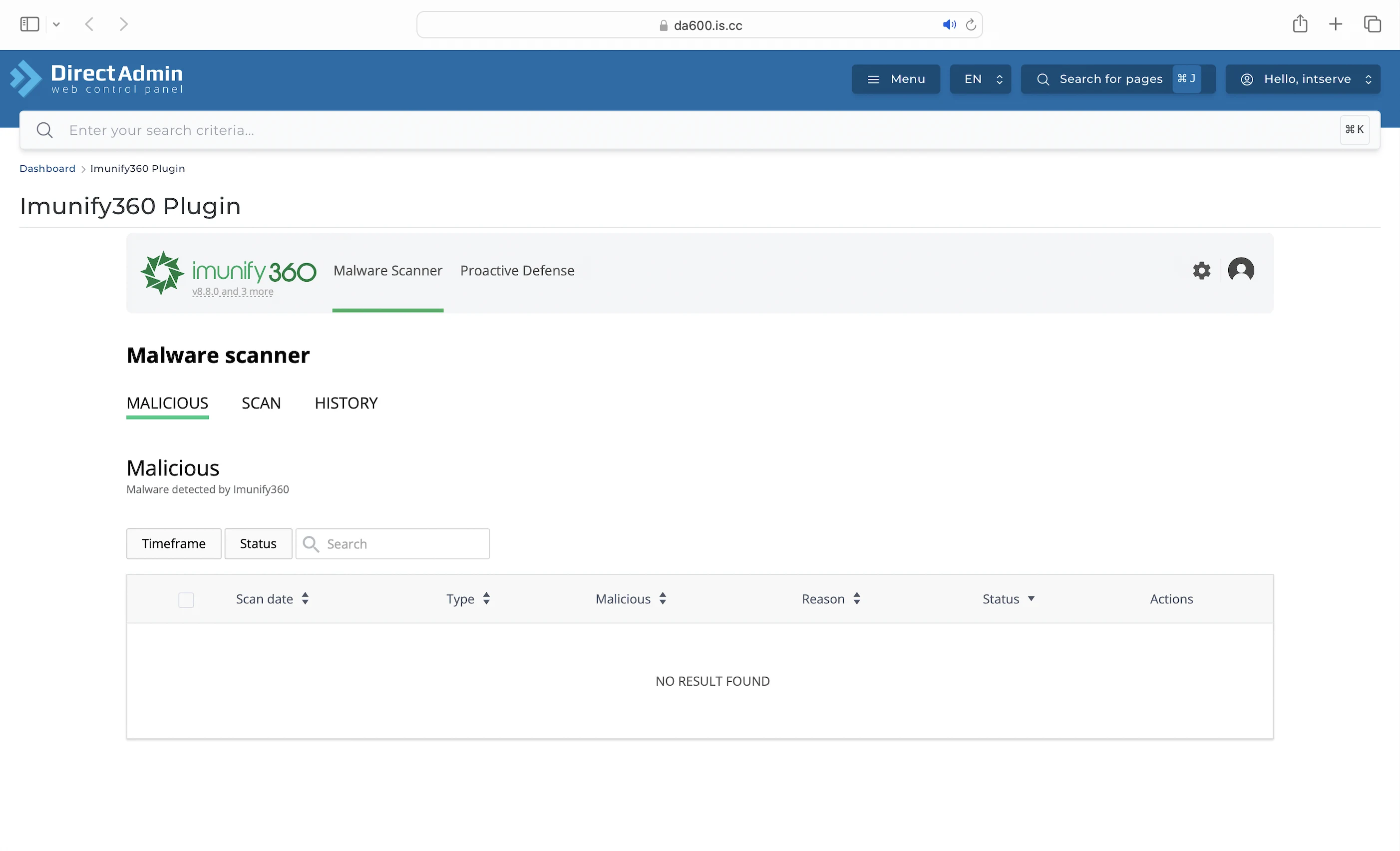Image resolution: width=1400 pixels, height=851 pixels.
Task: Check the select-all checkbox in the table header
Action: 186,600
